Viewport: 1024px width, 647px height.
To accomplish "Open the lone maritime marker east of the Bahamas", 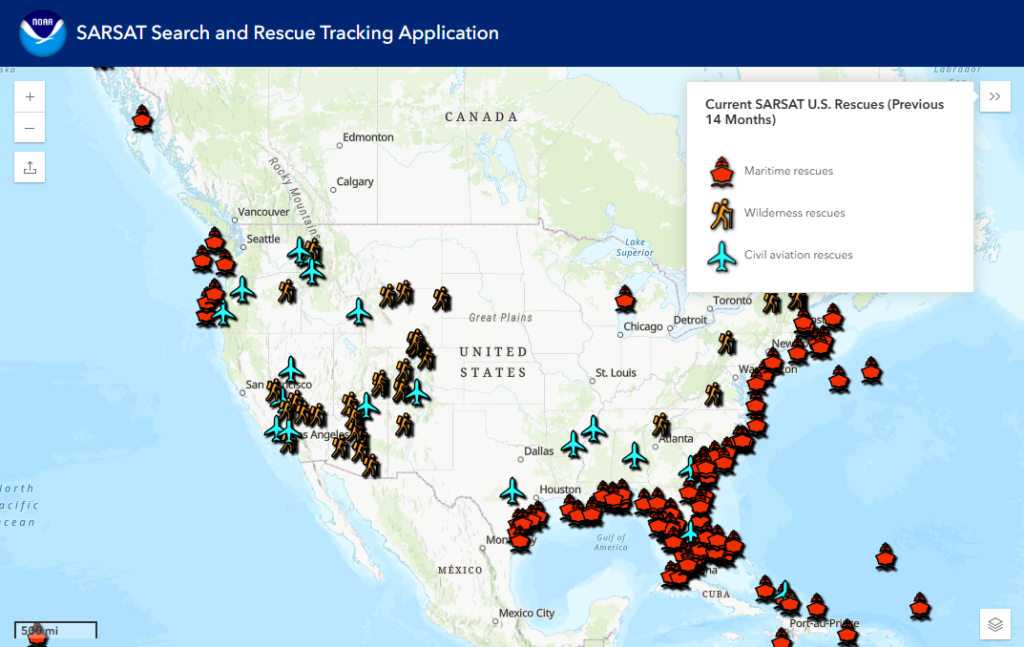I will pyautogui.click(x=886, y=556).
